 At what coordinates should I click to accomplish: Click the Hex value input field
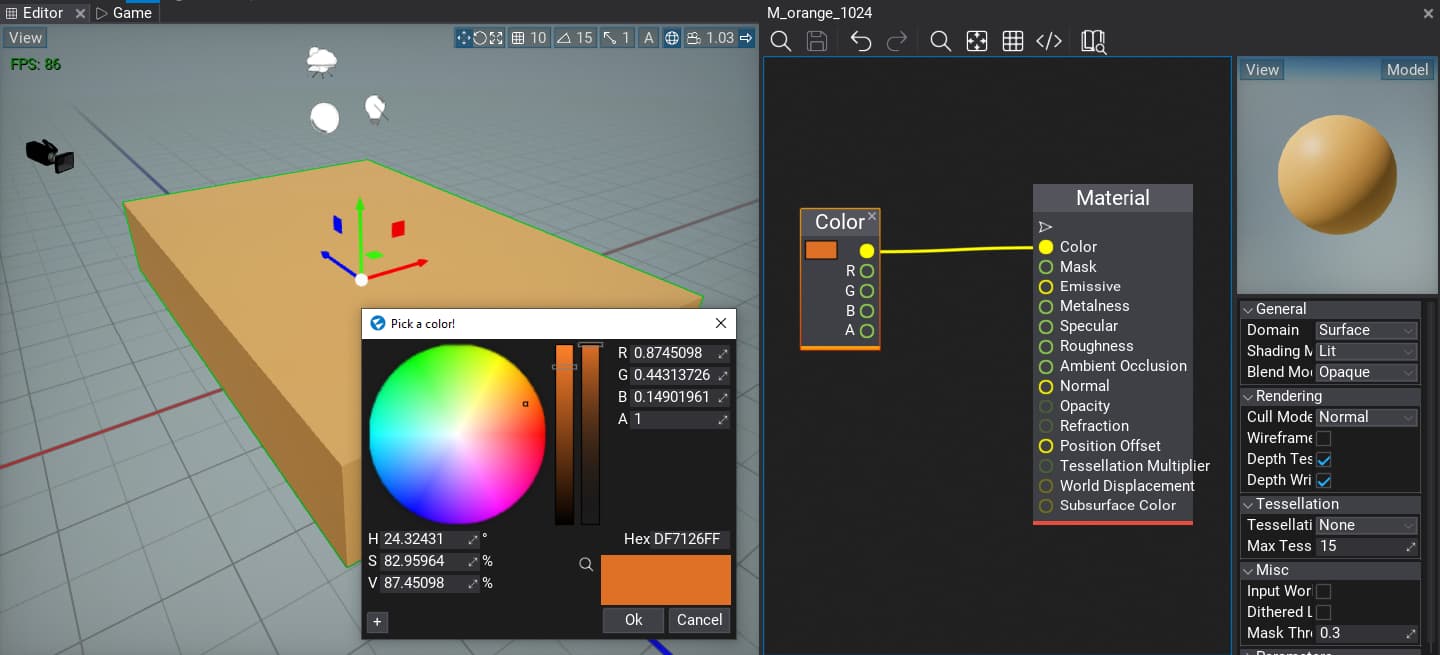tap(689, 539)
